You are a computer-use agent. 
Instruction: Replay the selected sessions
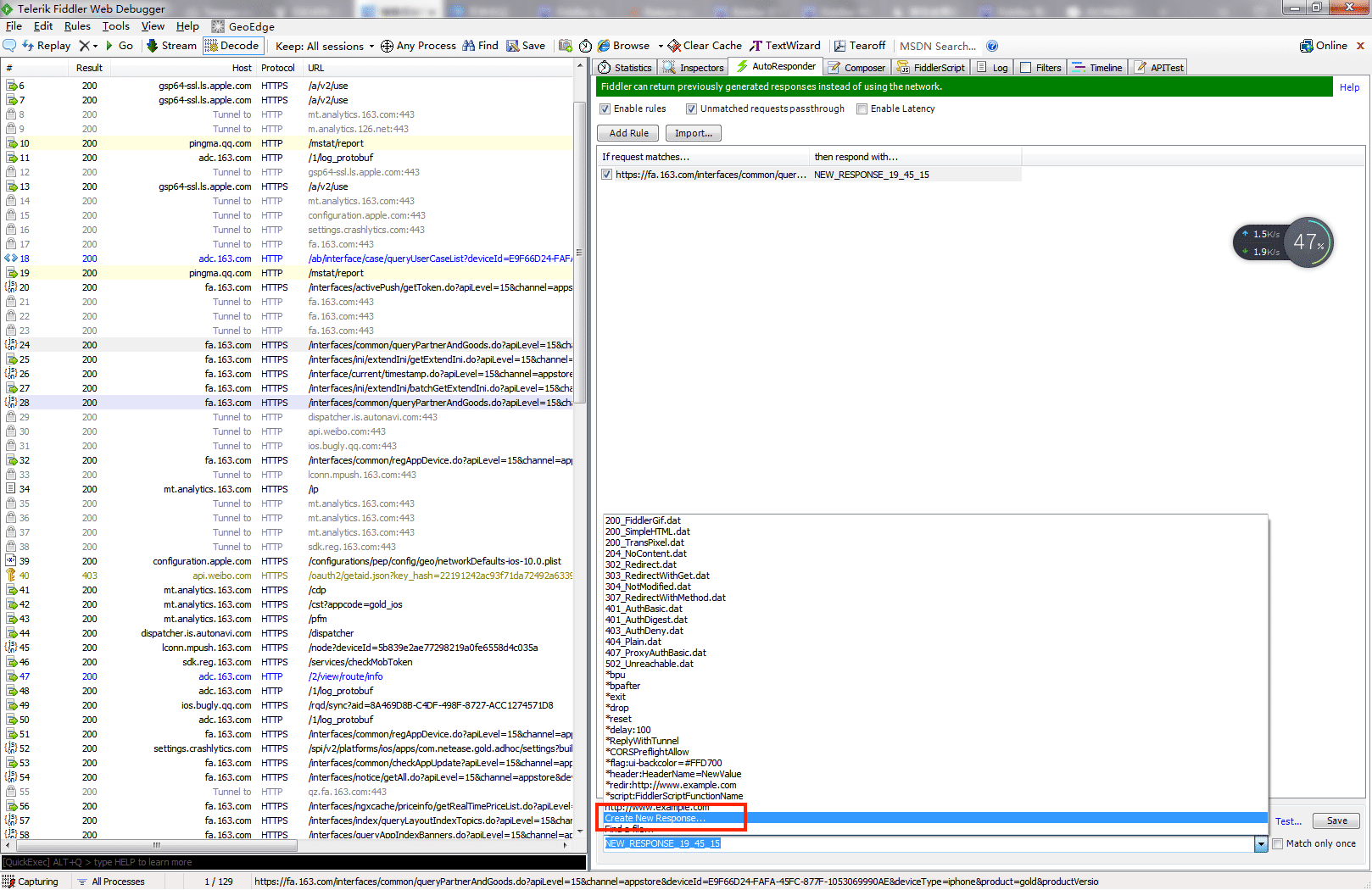point(47,46)
